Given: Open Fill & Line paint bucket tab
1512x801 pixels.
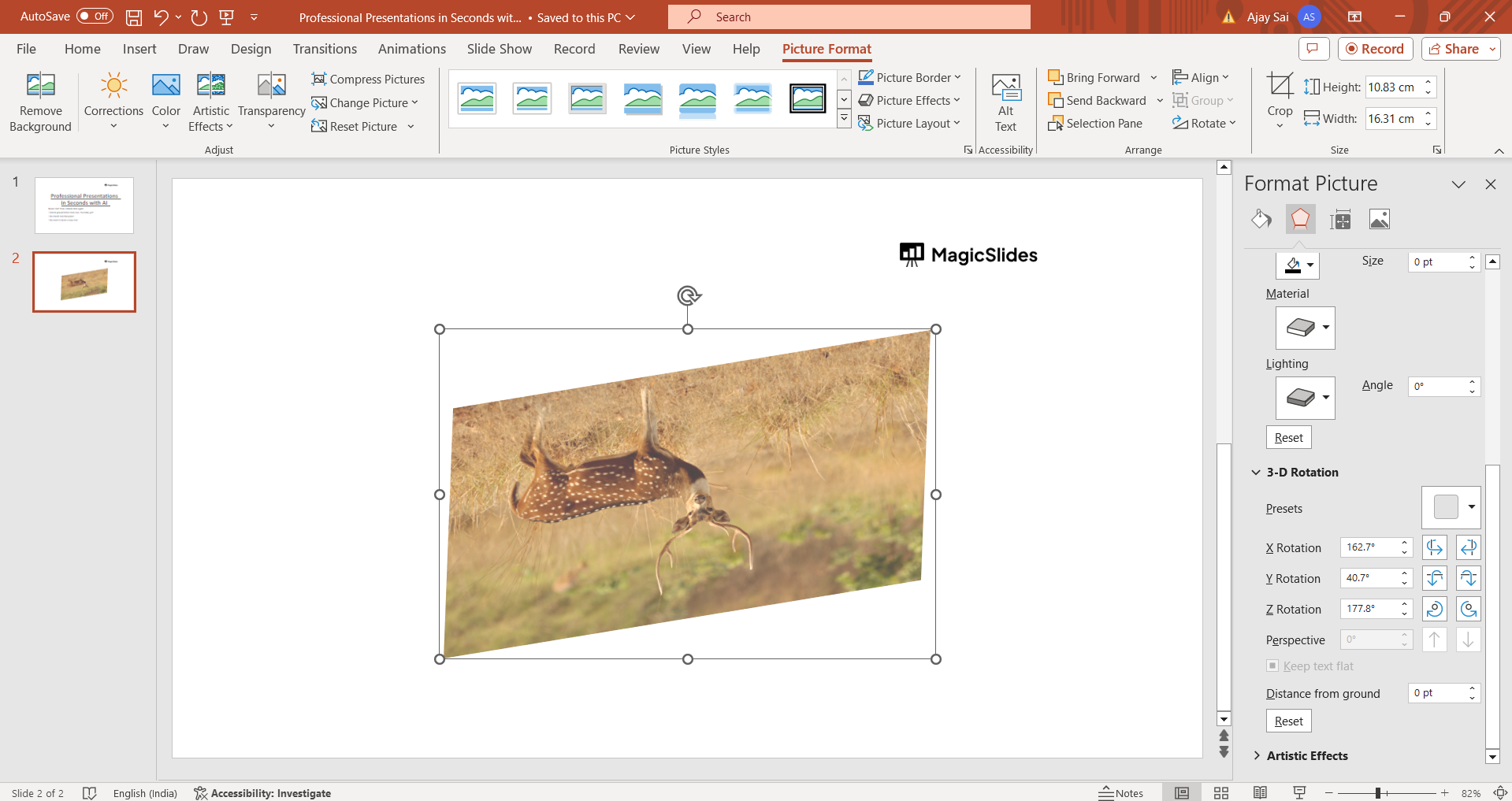Looking at the screenshot, I should click(x=1261, y=219).
